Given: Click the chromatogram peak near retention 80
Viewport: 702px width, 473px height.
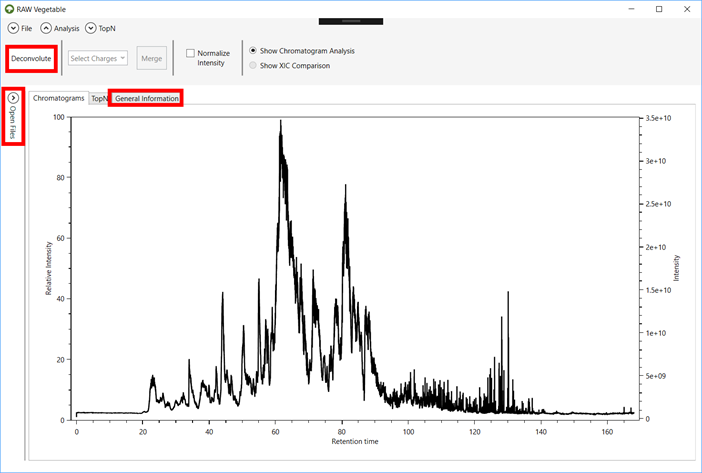Looking at the screenshot, I should pos(345,186).
